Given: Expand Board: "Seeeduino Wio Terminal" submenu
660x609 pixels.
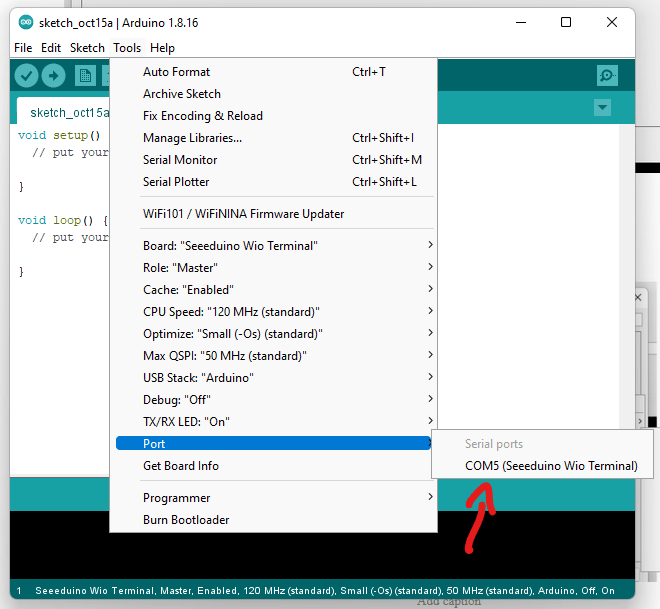Looking at the screenshot, I should coord(273,246).
